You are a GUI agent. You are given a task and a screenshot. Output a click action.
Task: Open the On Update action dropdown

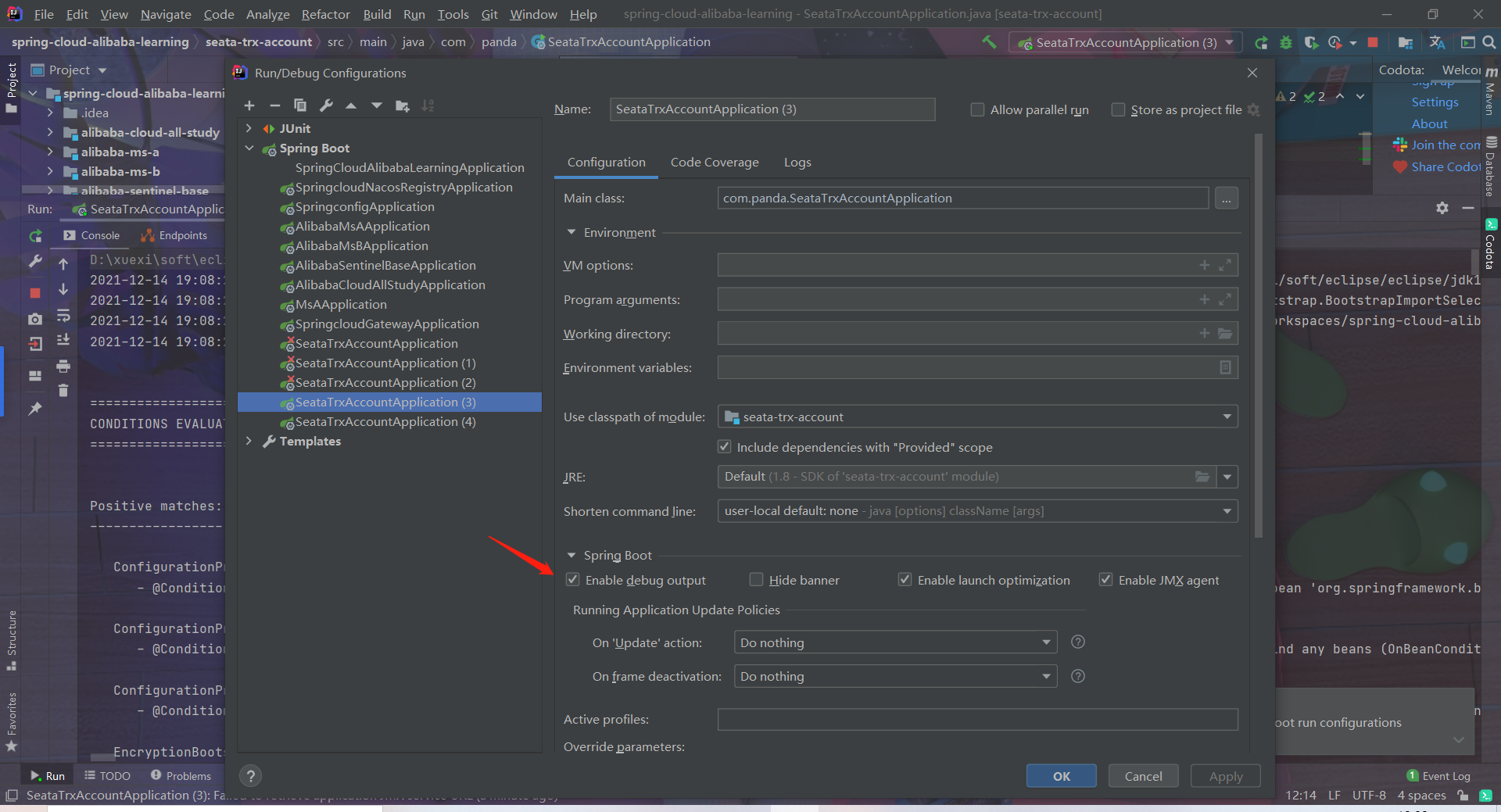click(1044, 642)
